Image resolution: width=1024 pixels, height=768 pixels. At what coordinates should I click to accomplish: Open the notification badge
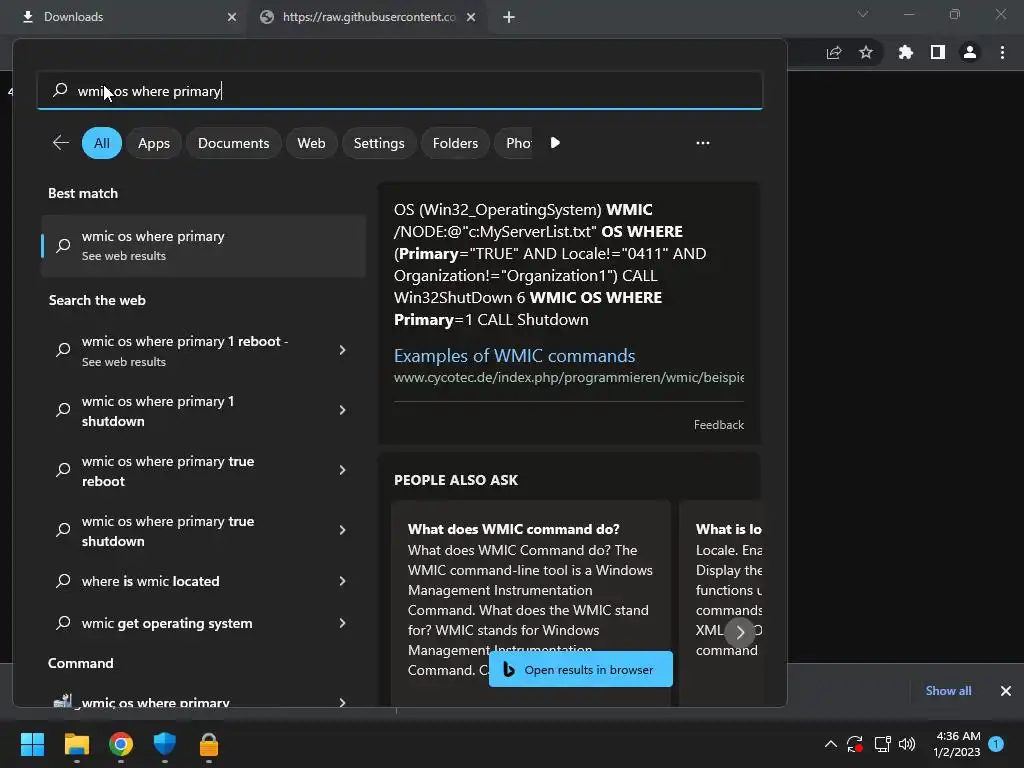coord(996,744)
